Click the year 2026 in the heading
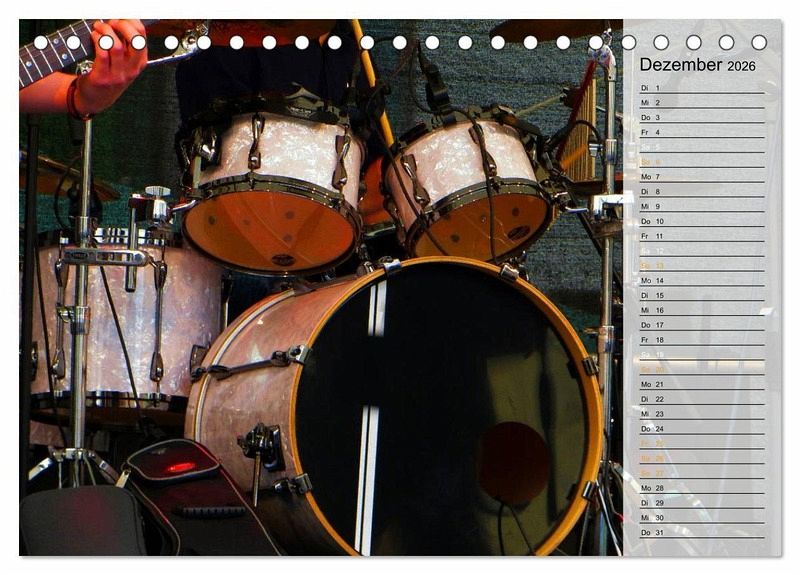800x575 pixels. (x=741, y=67)
